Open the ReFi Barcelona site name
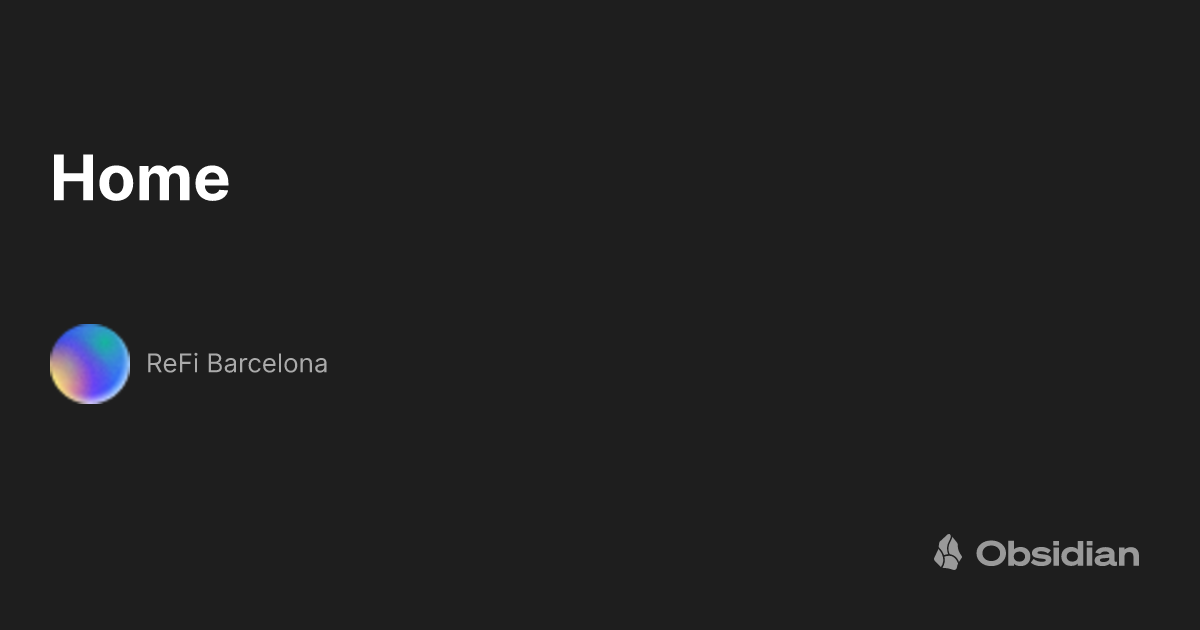Screen dimensions: 1200x630 click(x=237, y=364)
